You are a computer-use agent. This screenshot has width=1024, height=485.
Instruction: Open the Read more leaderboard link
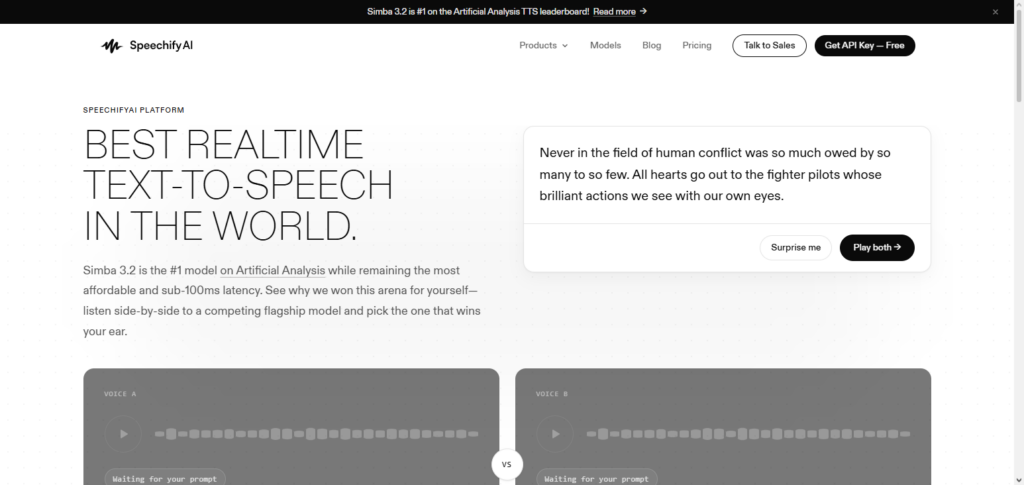pos(620,11)
